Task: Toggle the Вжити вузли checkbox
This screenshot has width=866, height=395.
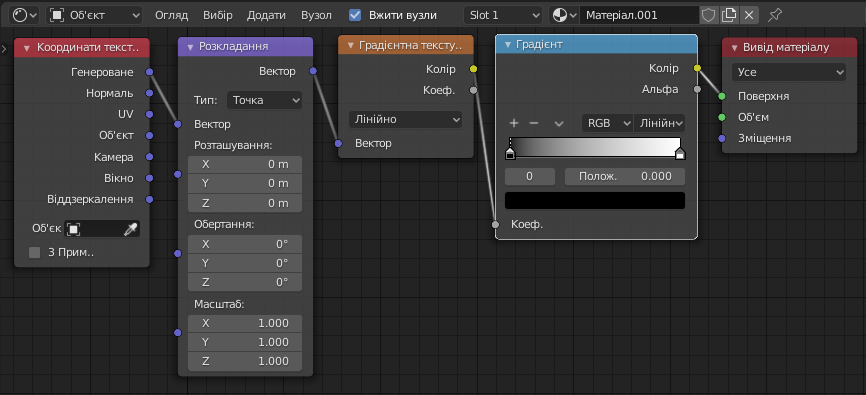Action: (355, 15)
